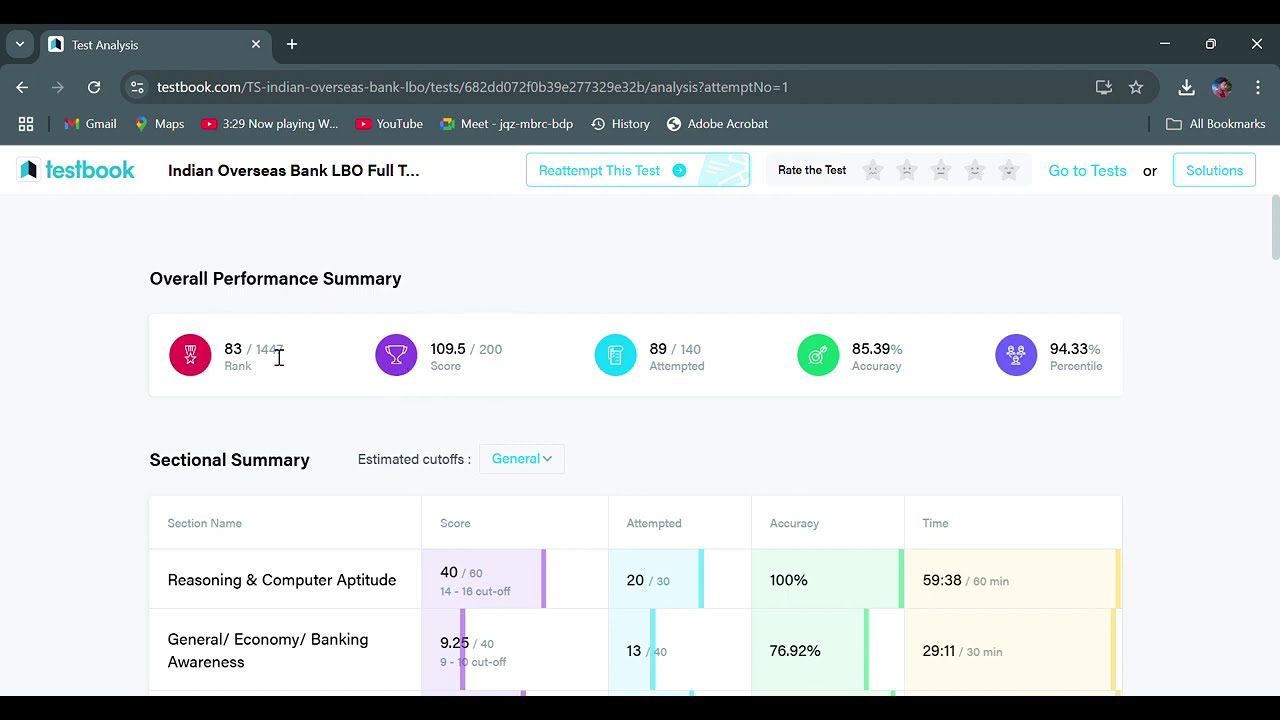The image size is (1280, 720).
Task: Go back using browser back arrow
Action: pyautogui.click(x=22, y=87)
